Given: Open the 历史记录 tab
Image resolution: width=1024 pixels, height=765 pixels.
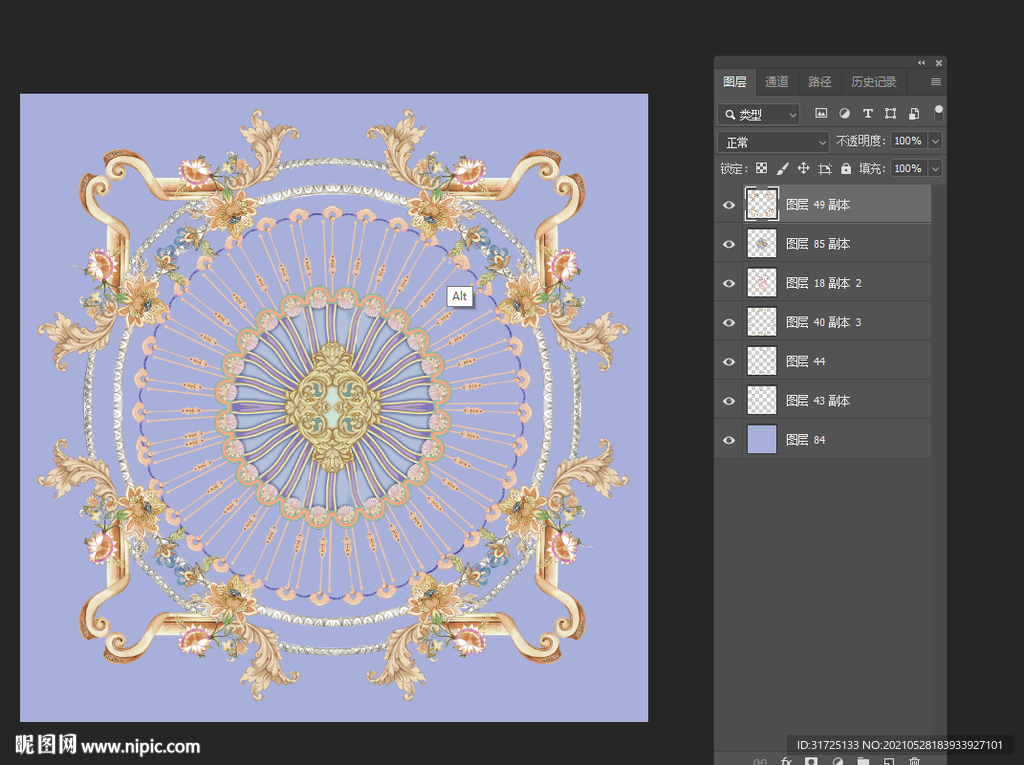Looking at the screenshot, I should pyautogui.click(x=873, y=82).
